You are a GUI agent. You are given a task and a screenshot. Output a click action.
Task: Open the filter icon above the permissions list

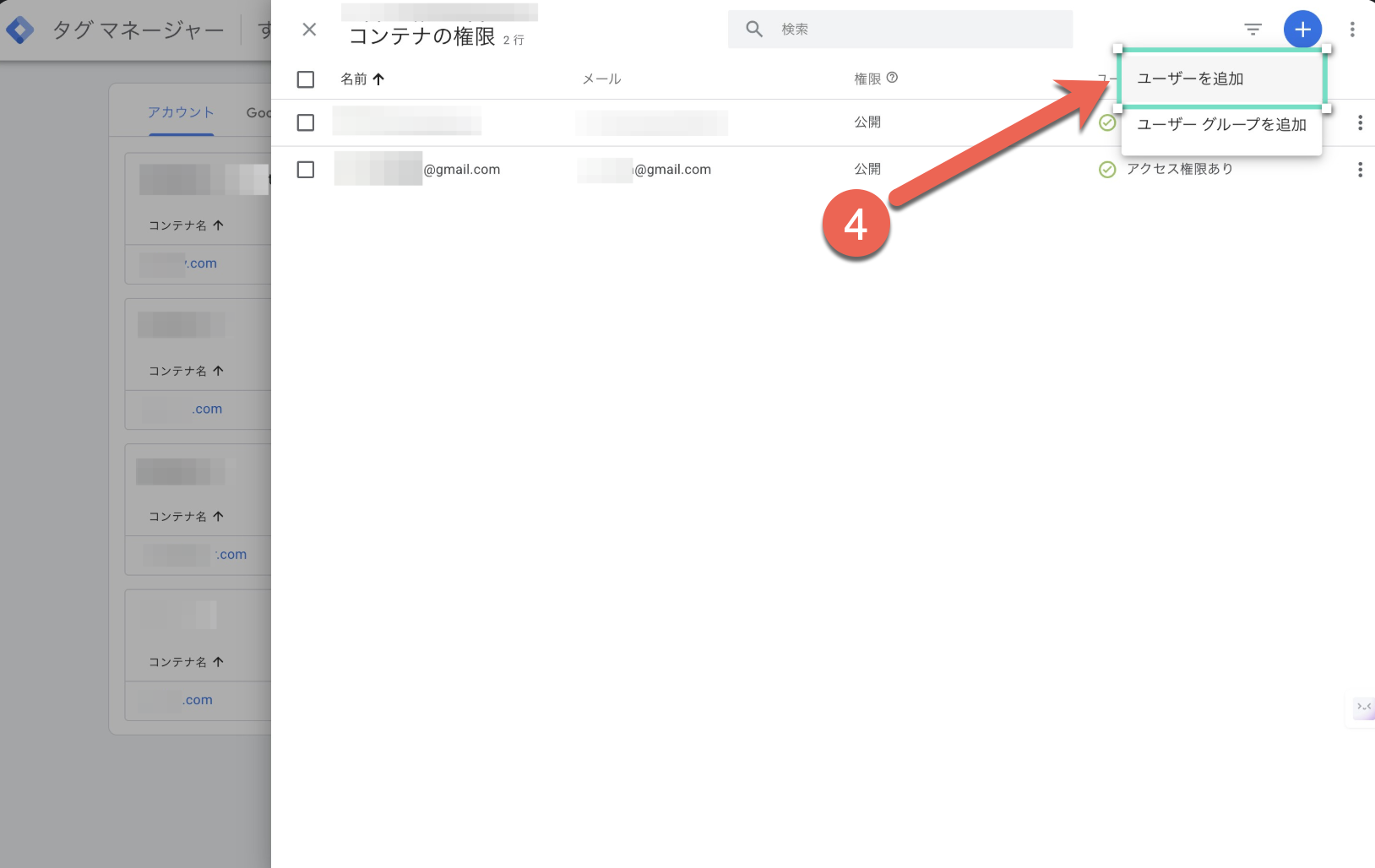click(x=1253, y=29)
